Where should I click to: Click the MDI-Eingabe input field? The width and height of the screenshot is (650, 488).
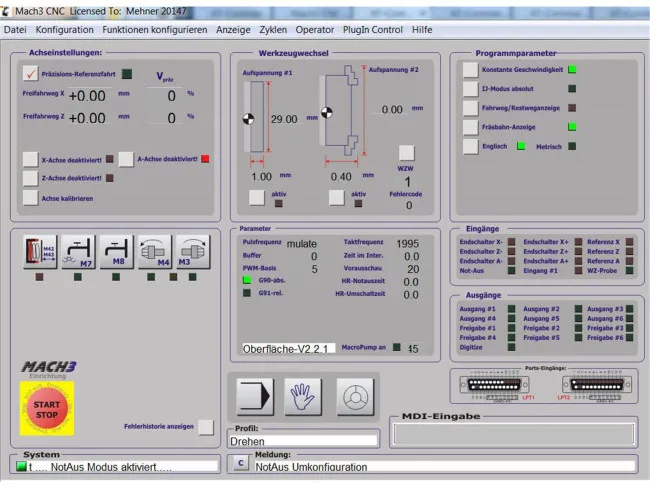click(514, 434)
